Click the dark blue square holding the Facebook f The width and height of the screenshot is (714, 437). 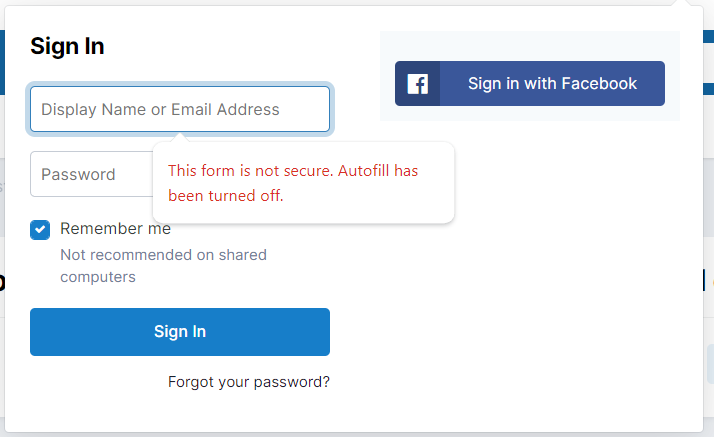[x=418, y=84]
